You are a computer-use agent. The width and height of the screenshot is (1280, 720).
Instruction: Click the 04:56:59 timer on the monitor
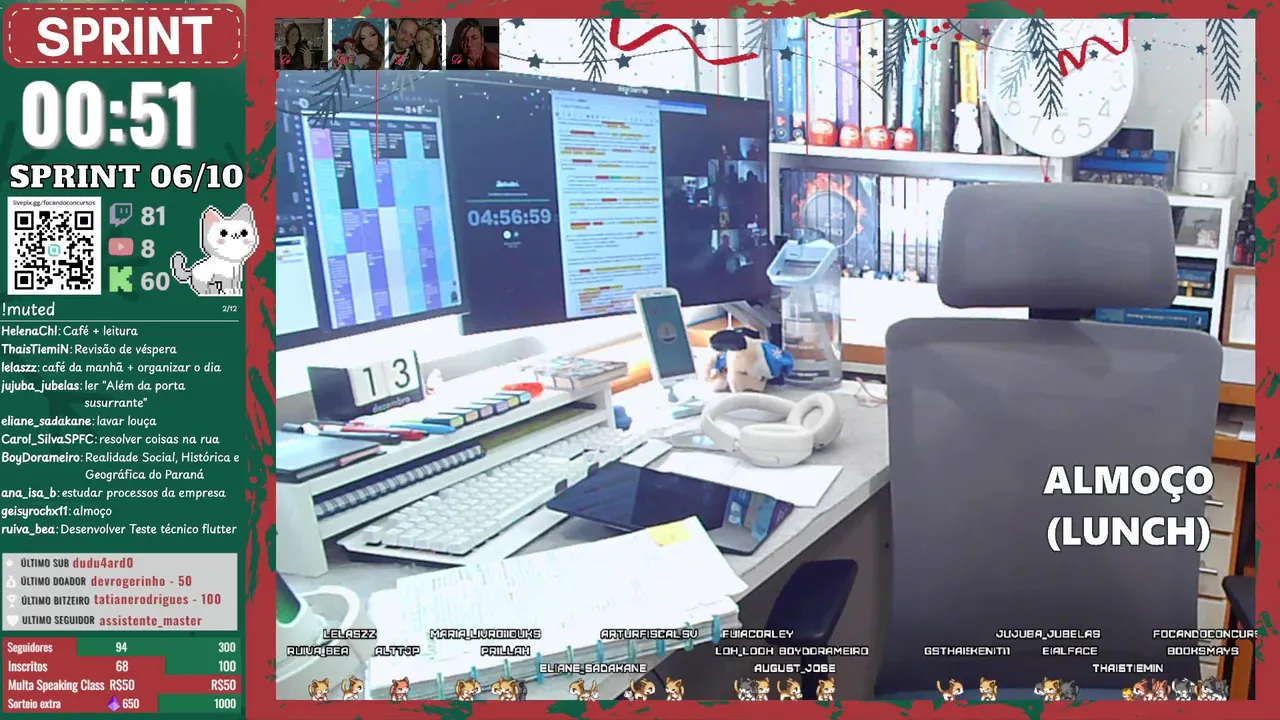[x=509, y=217]
